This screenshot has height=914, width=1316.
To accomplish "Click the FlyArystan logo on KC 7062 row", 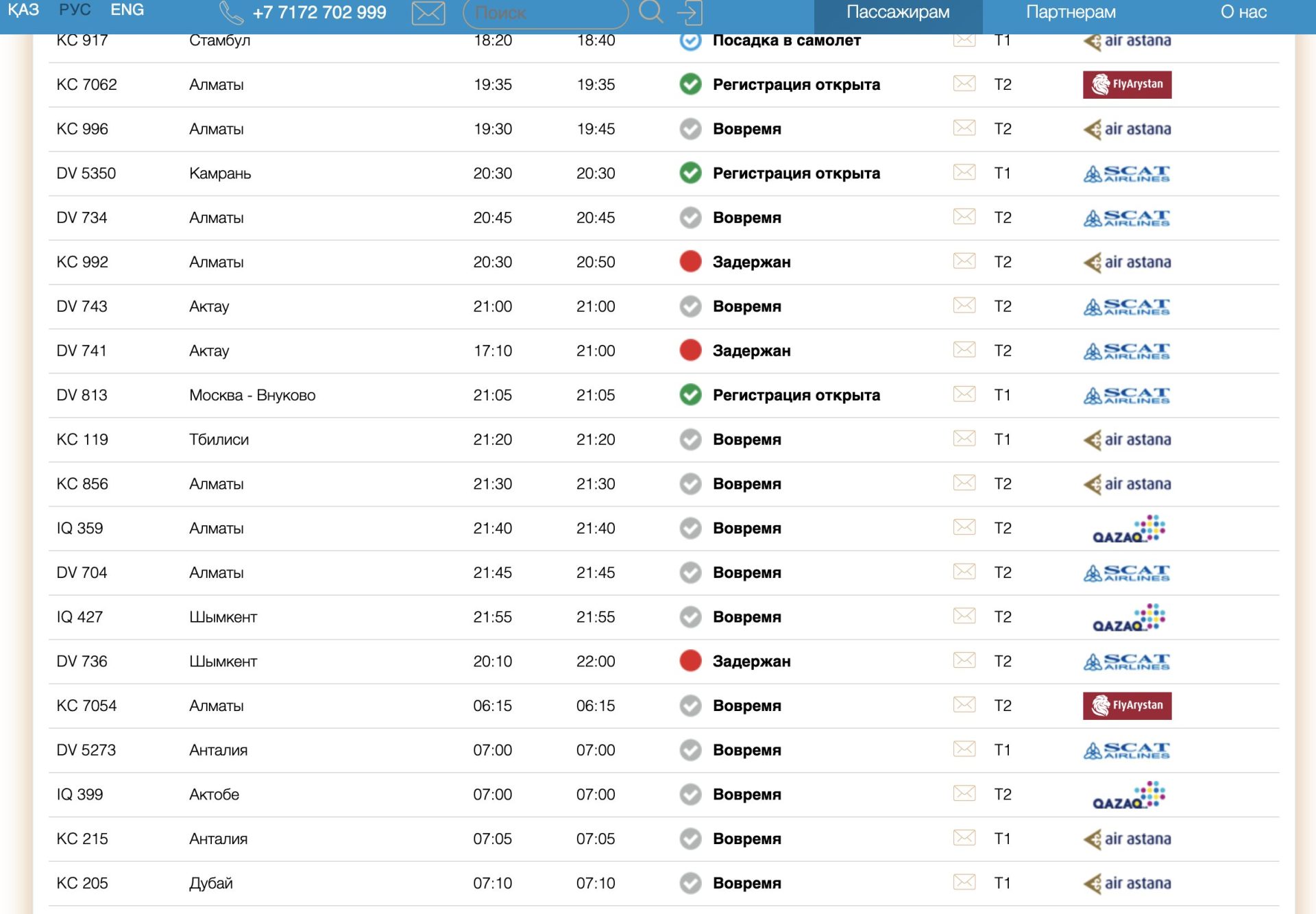I will 1127,84.
